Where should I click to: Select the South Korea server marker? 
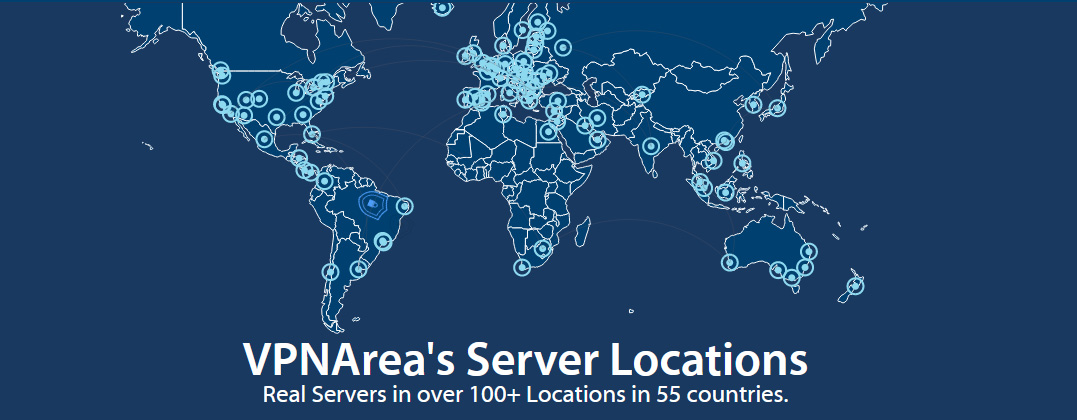point(753,105)
